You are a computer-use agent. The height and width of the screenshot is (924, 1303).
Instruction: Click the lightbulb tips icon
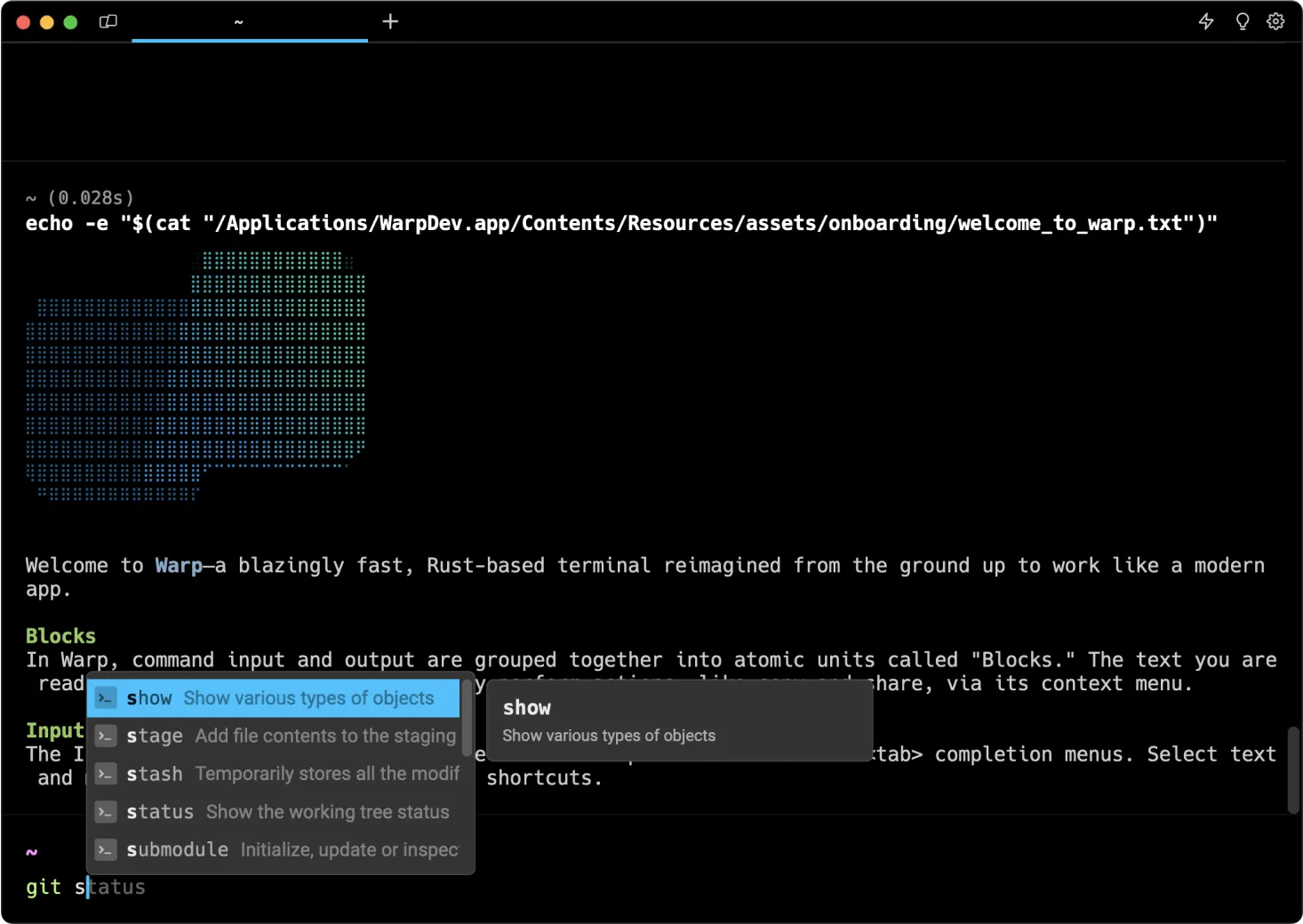coord(1241,21)
